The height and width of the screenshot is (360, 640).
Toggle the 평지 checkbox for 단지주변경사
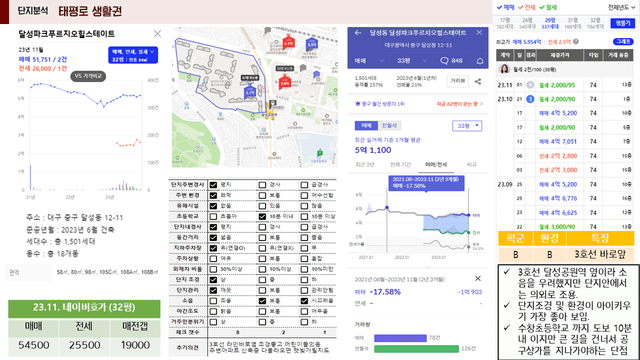[213, 185]
